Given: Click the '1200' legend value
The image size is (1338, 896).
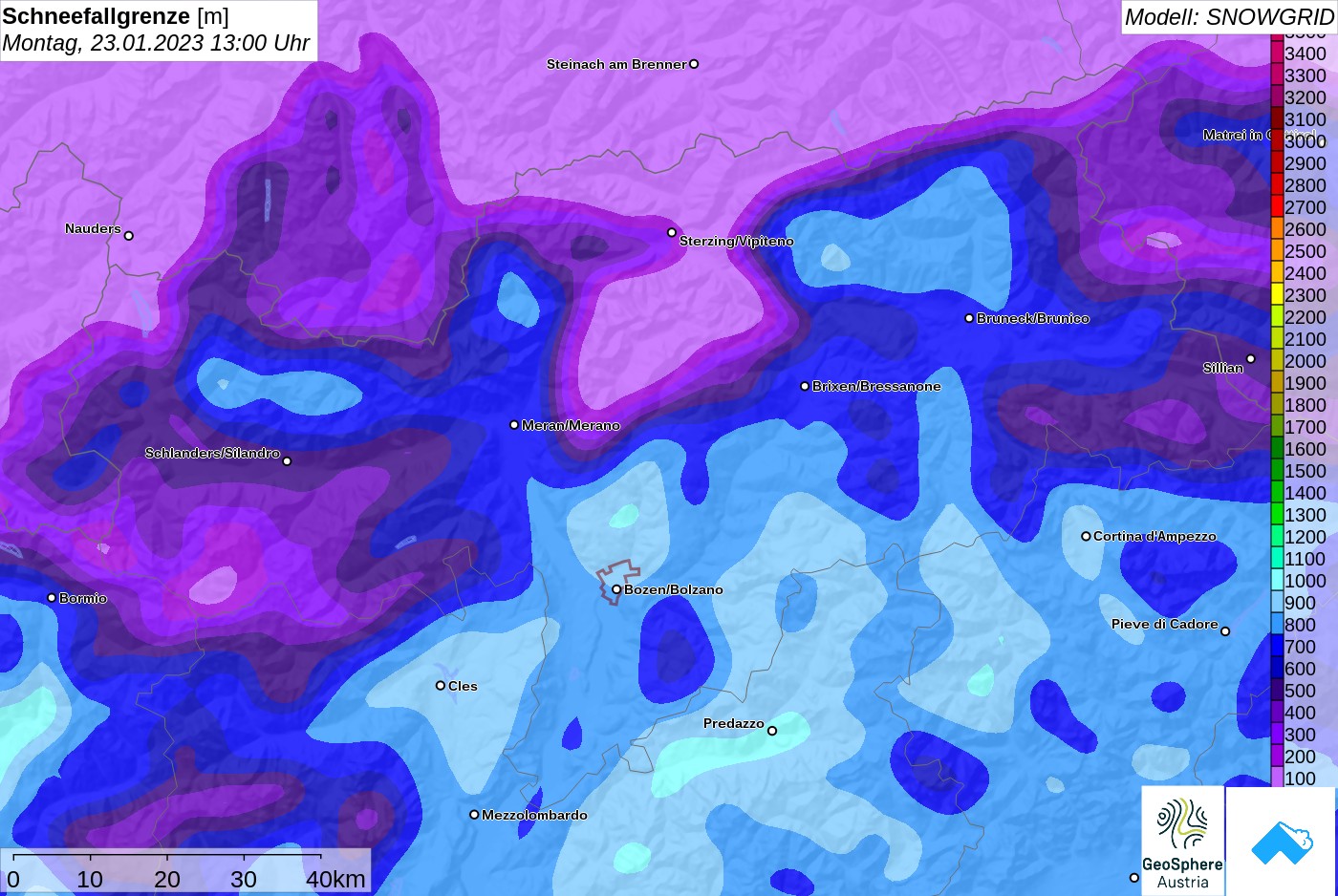Looking at the screenshot, I should click(1306, 537).
